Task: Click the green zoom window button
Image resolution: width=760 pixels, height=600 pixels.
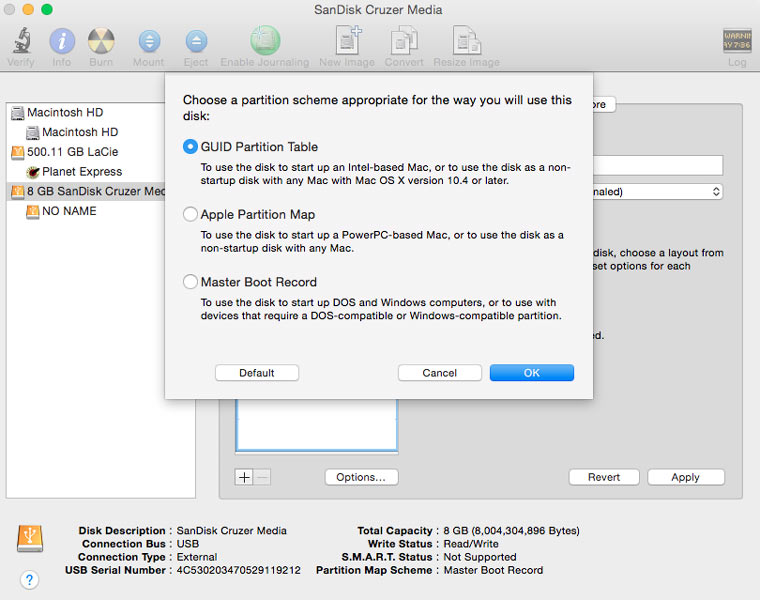Action: pos(47,9)
